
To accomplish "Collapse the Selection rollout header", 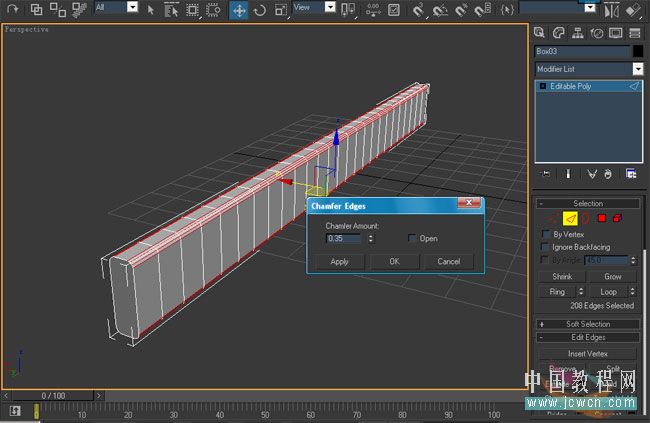I will pos(588,203).
